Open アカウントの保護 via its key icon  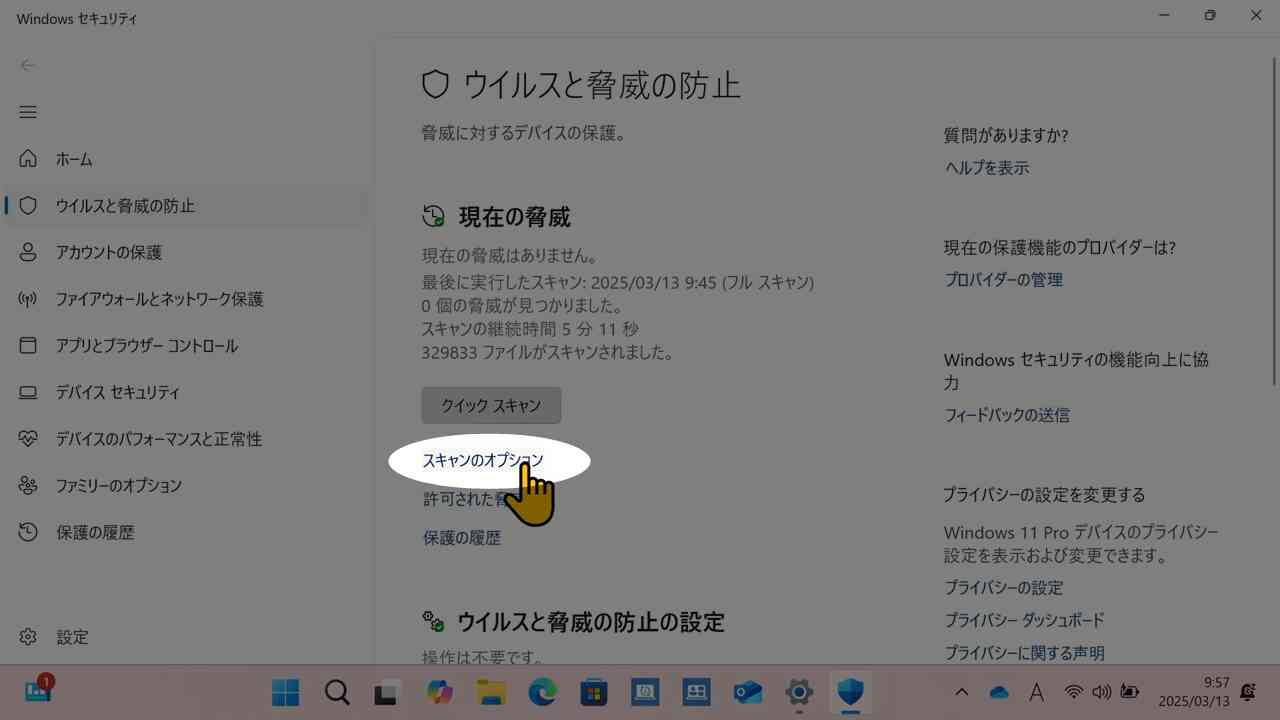point(28,252)
